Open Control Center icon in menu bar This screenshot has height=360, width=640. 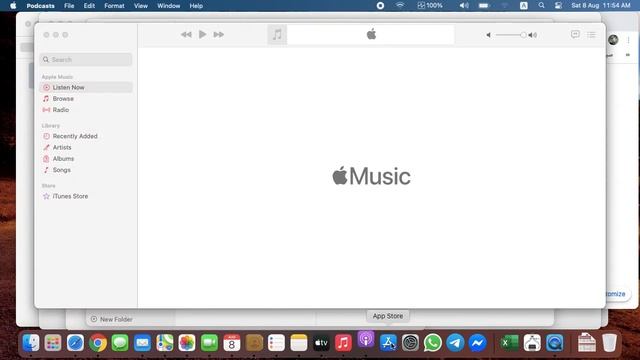coord(558,5)
